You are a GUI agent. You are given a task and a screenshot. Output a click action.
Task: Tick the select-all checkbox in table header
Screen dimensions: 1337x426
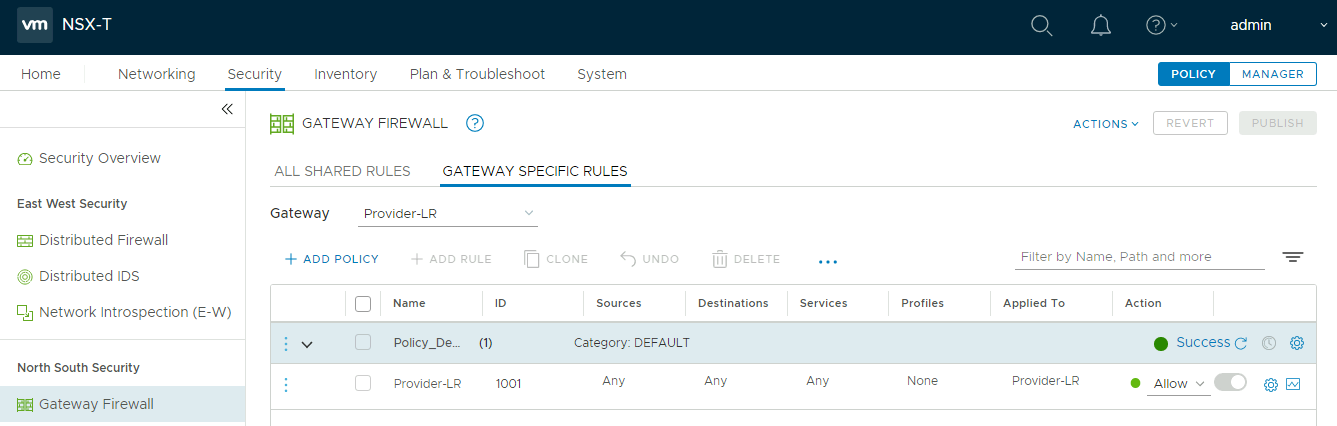[x=363, y=303]
